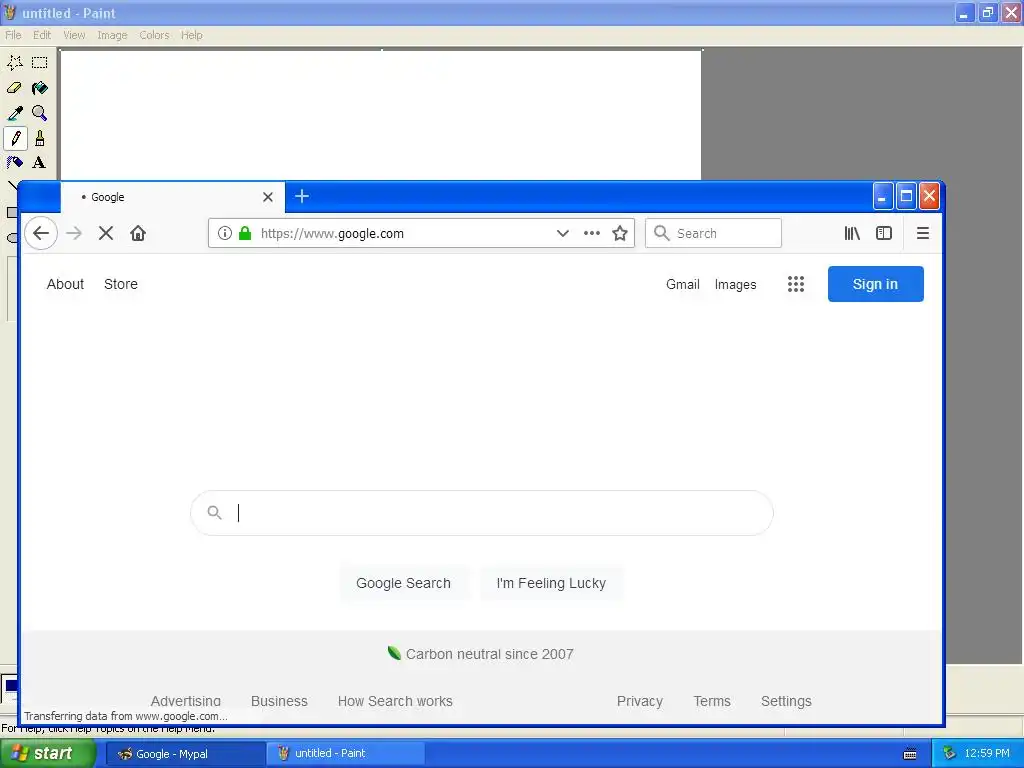Open Carbon neutral since 2007 link
This screenshot has height=768, width=1024.
(x=481, y=654)
